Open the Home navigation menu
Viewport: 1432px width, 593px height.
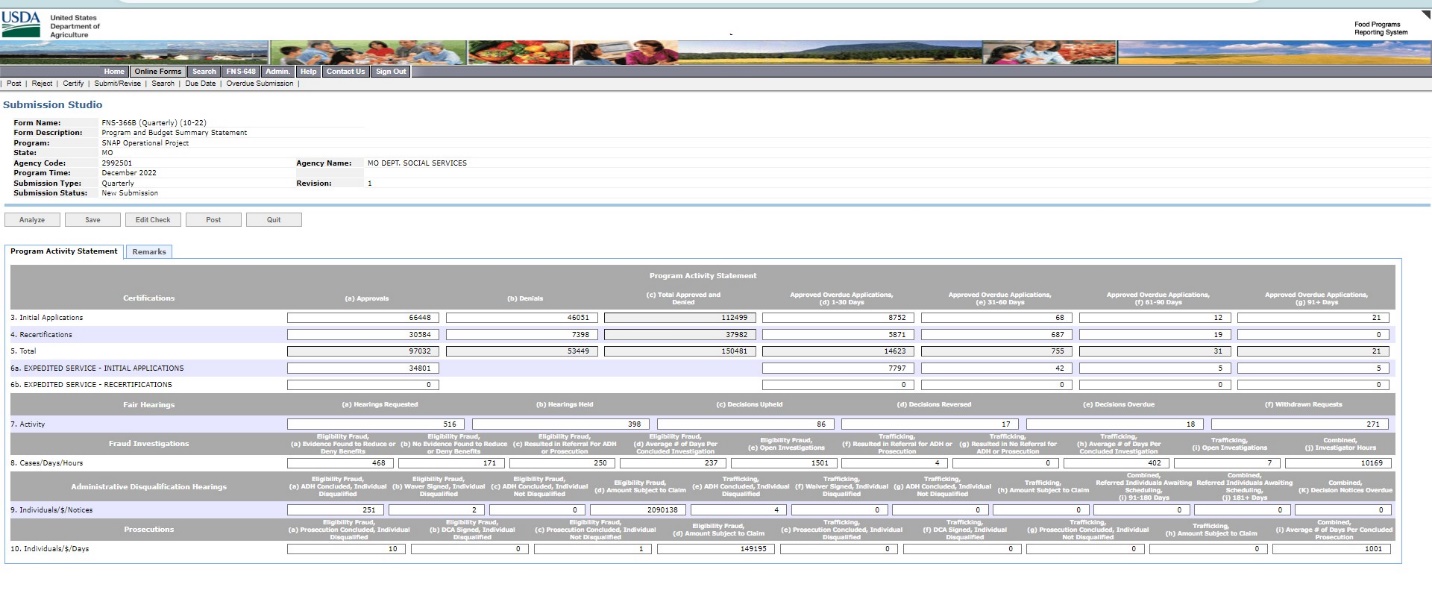[113, 71]
